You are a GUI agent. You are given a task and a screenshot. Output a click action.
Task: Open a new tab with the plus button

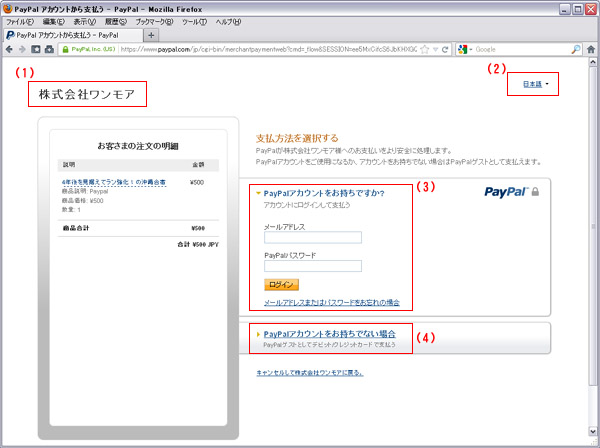coord(151,35)
